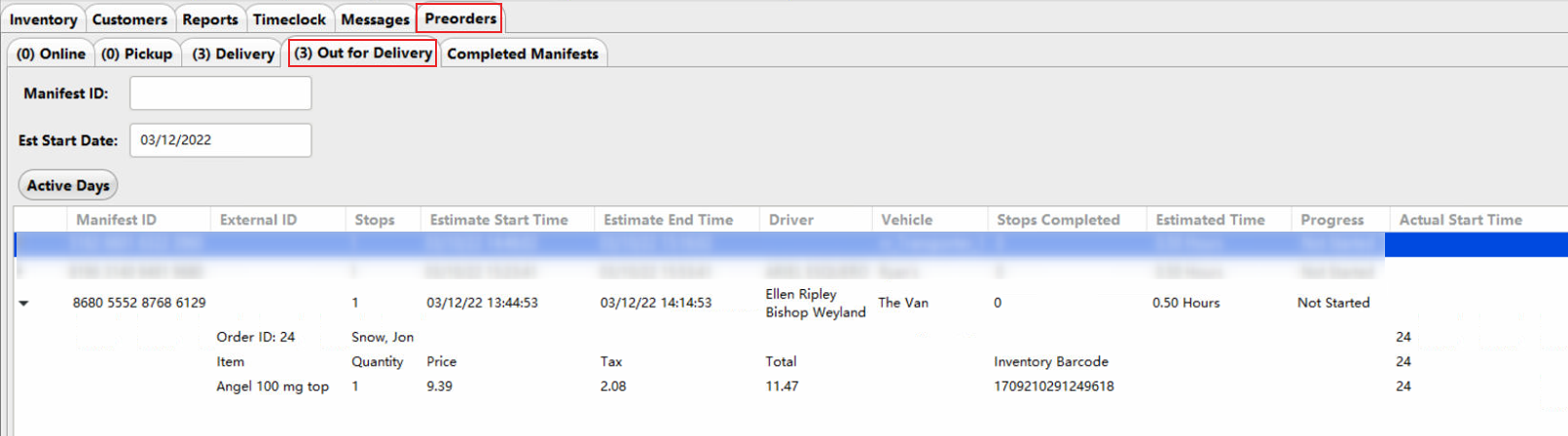The height and width of the screenshot is (436, 1568).
Task: View the Completed Manifests subtab
Action: tap(523, 54)
